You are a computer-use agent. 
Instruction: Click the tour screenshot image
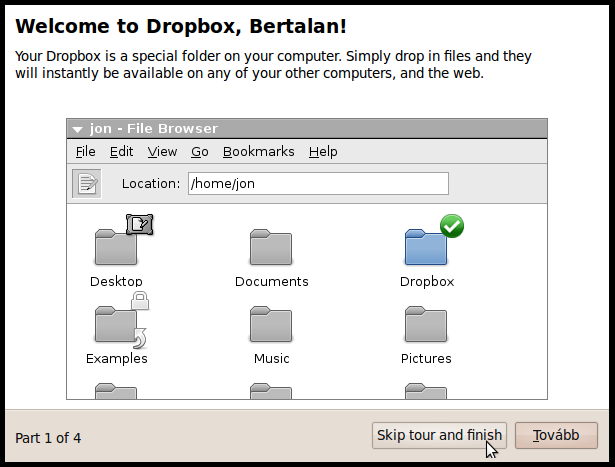(307, 259)
